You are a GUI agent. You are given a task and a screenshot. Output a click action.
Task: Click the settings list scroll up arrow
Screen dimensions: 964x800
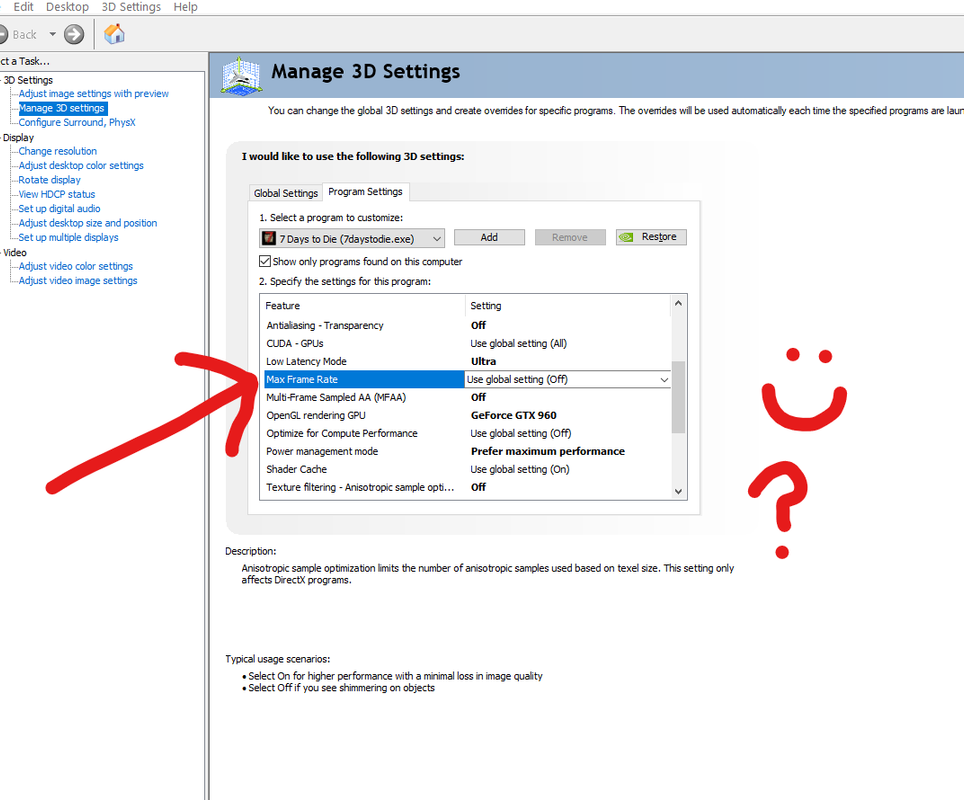pyautogui.click(x=678, y=303)
